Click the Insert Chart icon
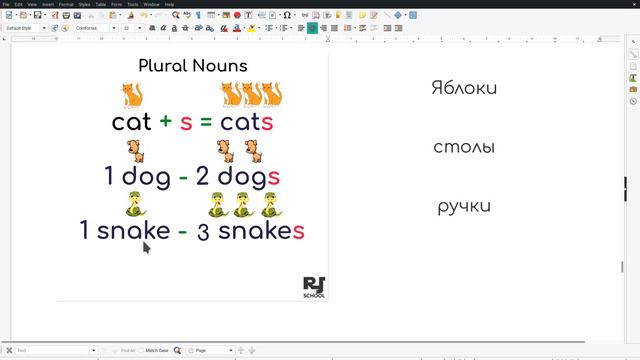 pos(237,15)
